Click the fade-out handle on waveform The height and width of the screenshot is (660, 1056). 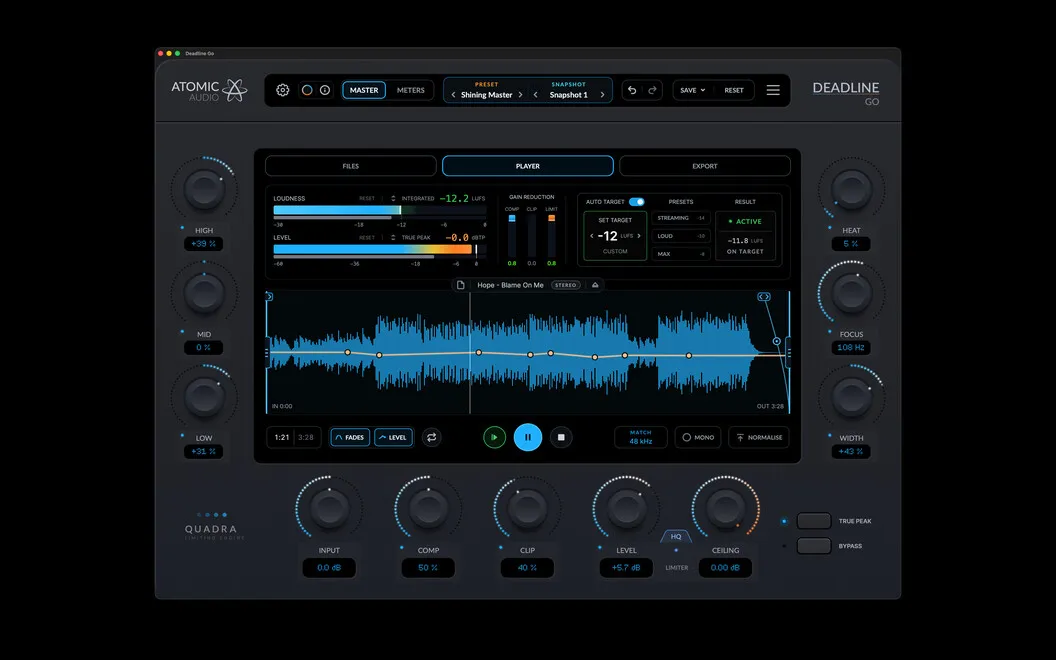pos(764,296)
